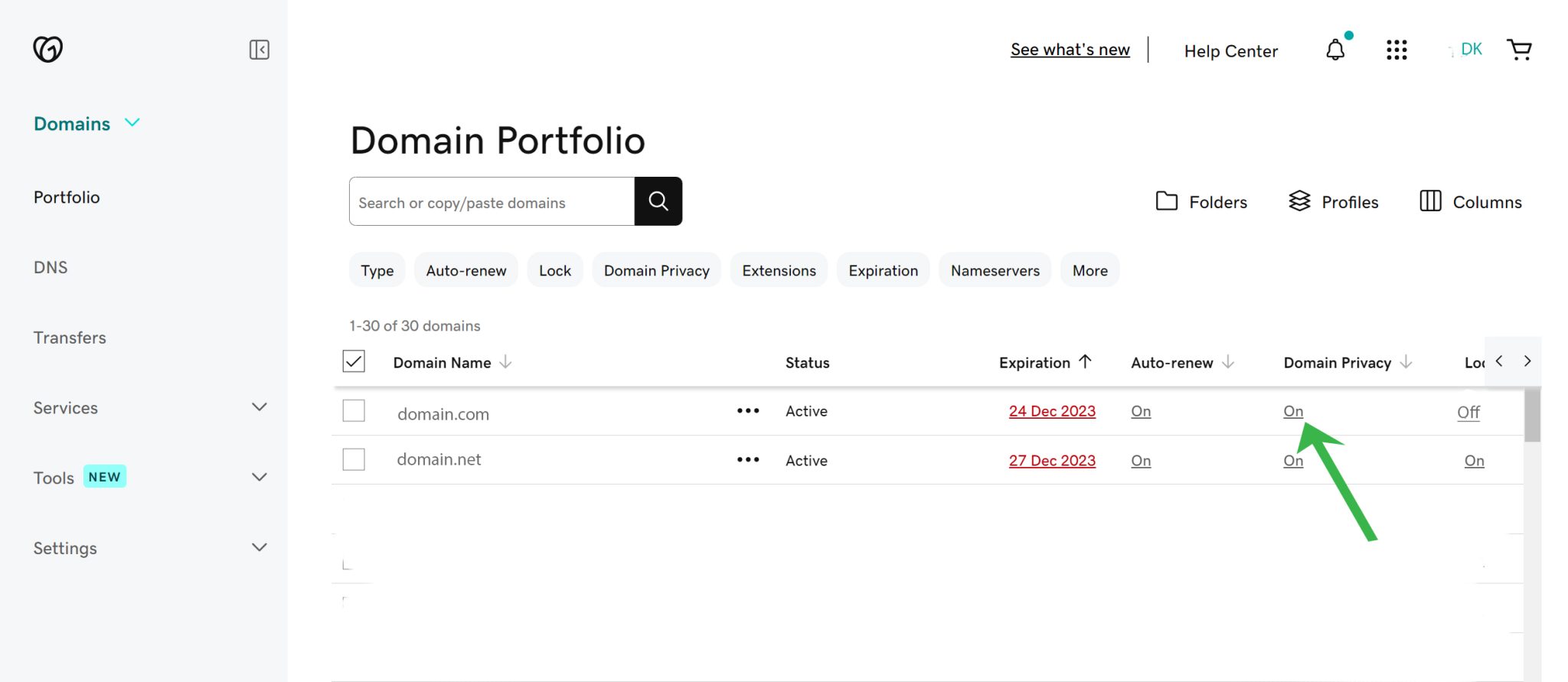Viewport: 1568px width, 682px height.
Task: Open the Folders view
Action: (x=1201, y=201)
